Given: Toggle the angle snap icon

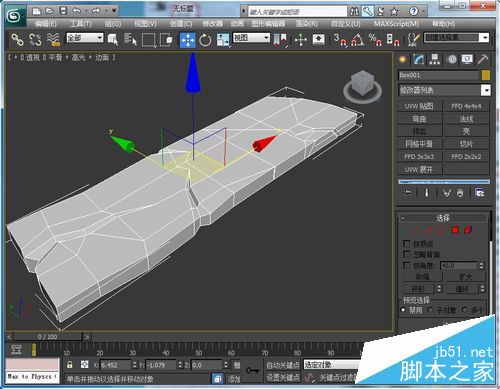Looking at the screenshot, I should click(x=358, y=40).
